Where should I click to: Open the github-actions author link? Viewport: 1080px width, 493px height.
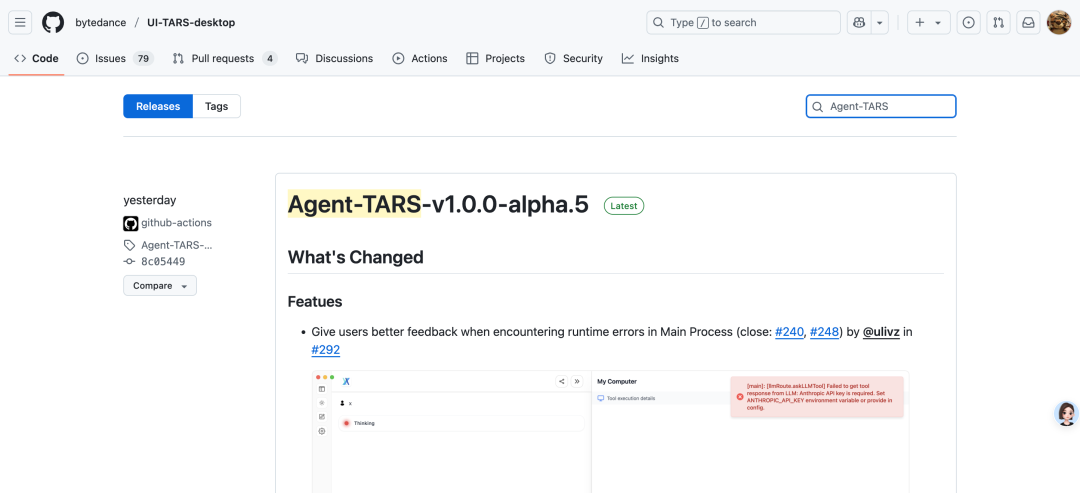176,223
